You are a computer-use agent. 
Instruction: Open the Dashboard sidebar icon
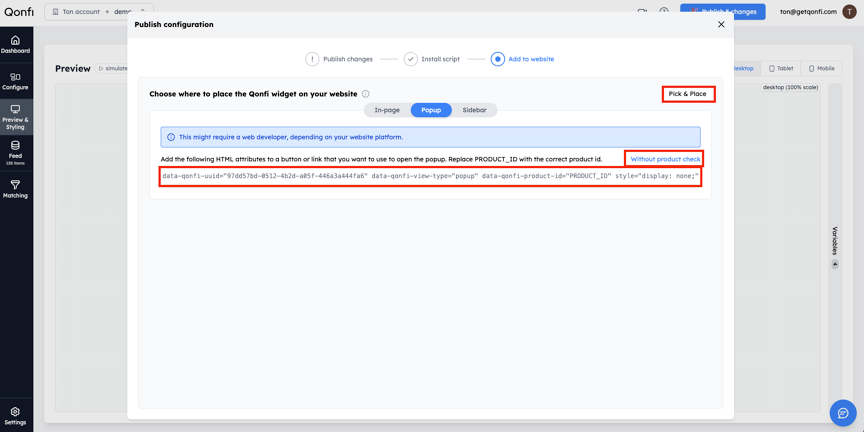[x=15, y=45]
